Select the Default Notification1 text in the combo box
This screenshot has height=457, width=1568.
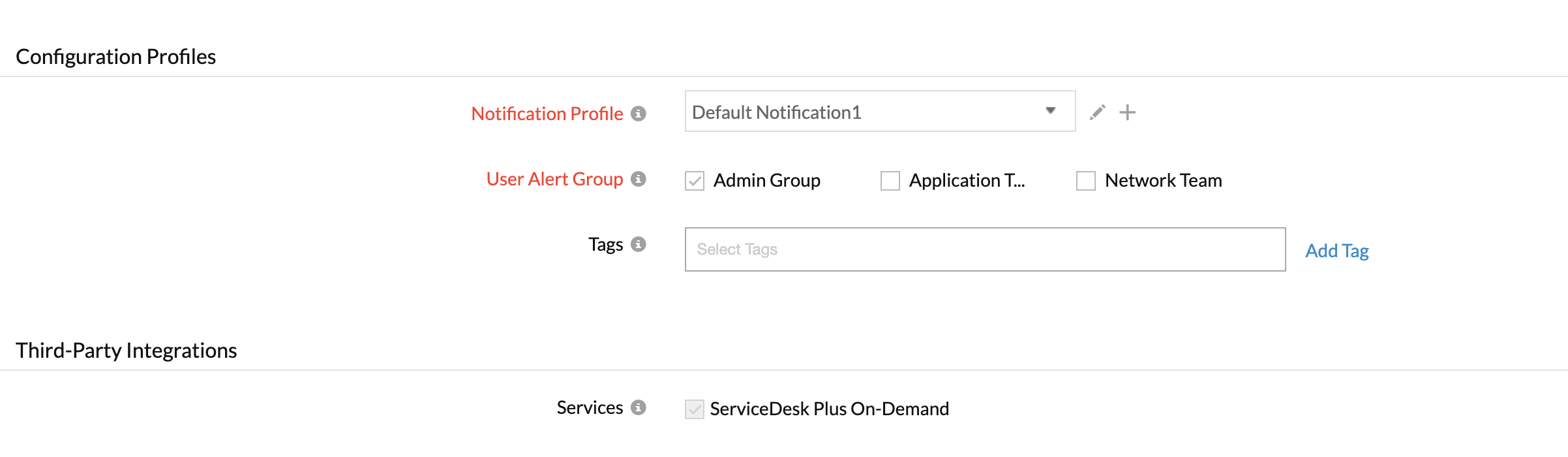tap(776, 112)
